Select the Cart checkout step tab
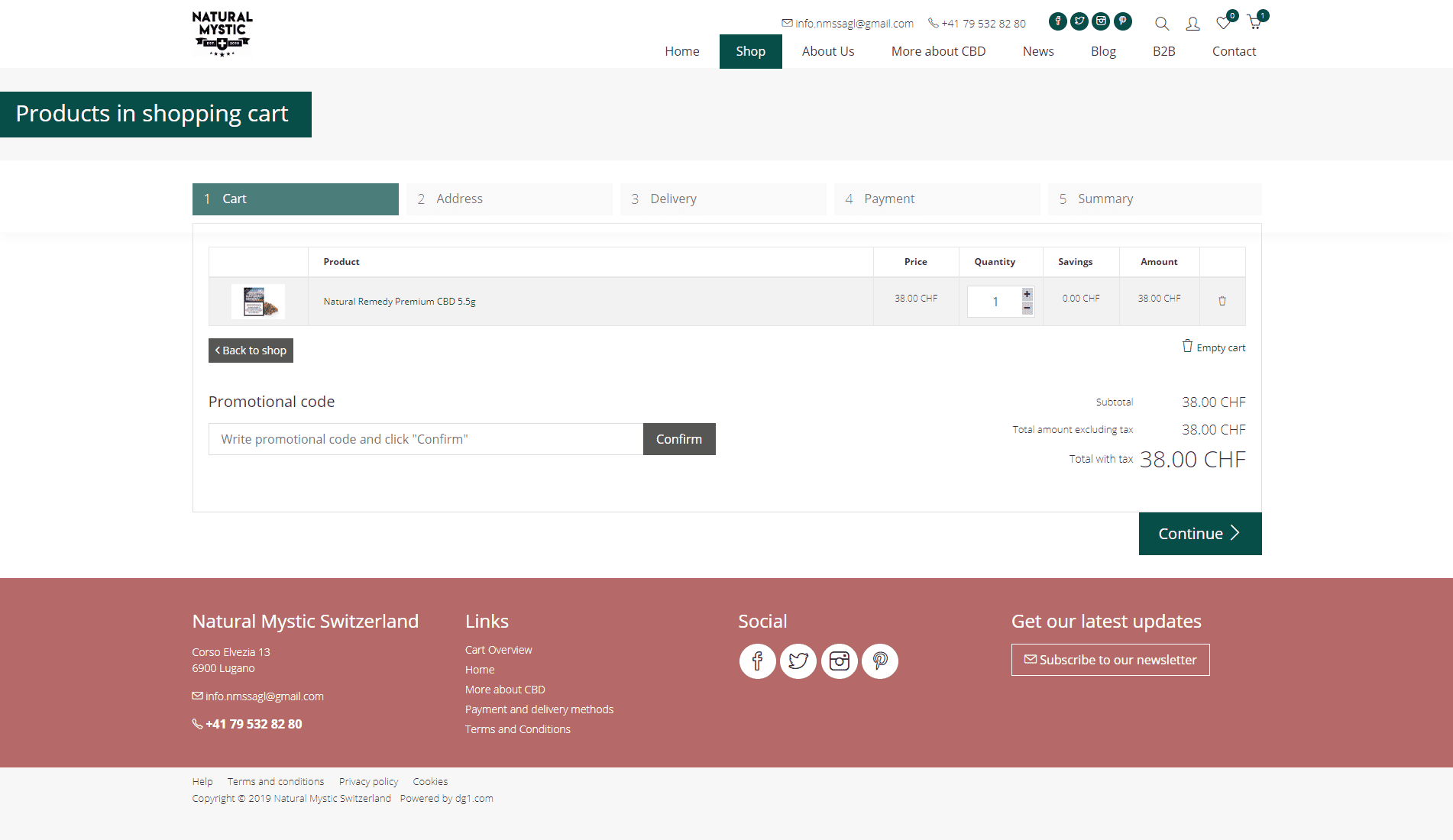Image resolution: width=1453 pixels, height=840 pixels. coord(296,199)
